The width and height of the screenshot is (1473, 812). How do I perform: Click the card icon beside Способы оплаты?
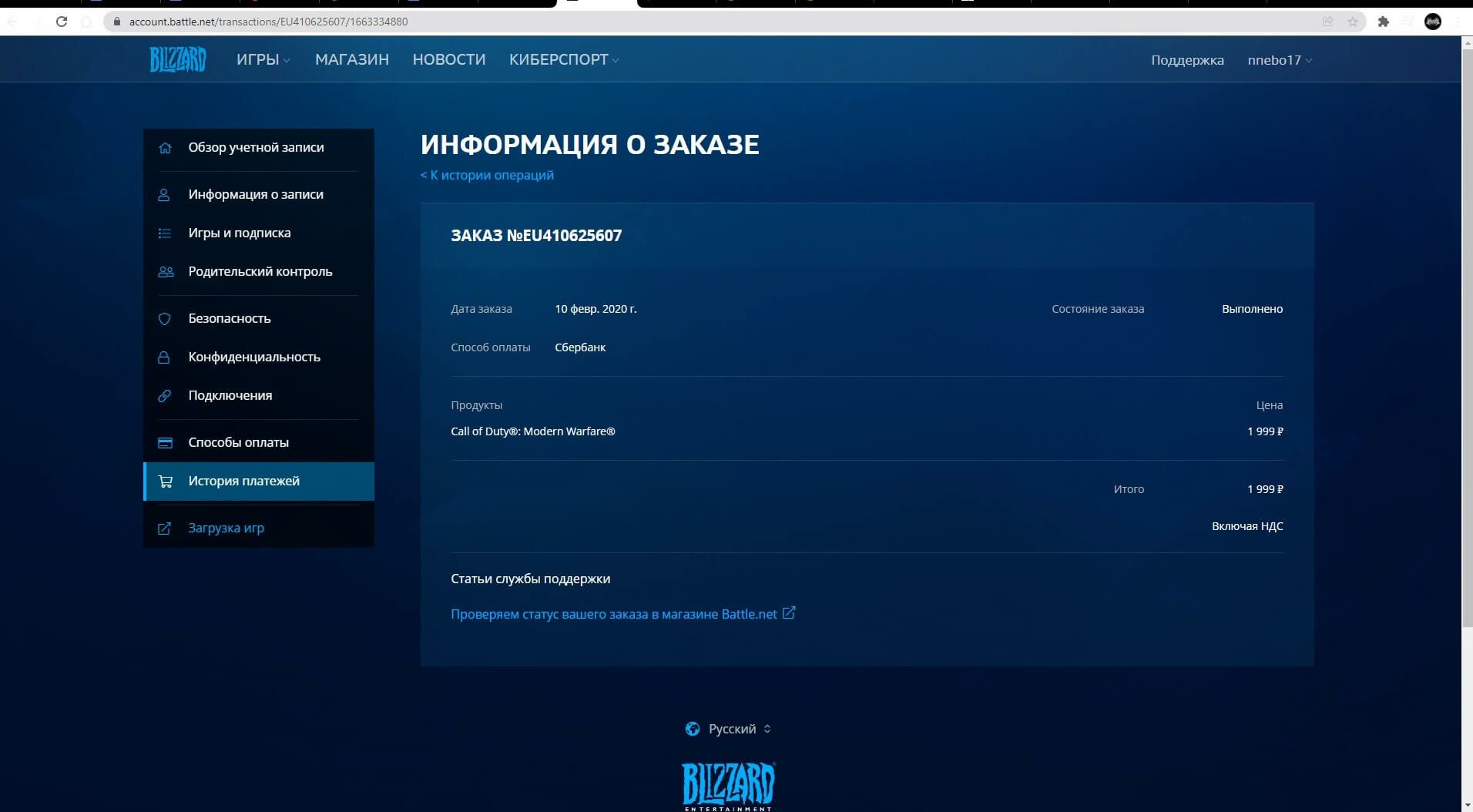(165, 443)
